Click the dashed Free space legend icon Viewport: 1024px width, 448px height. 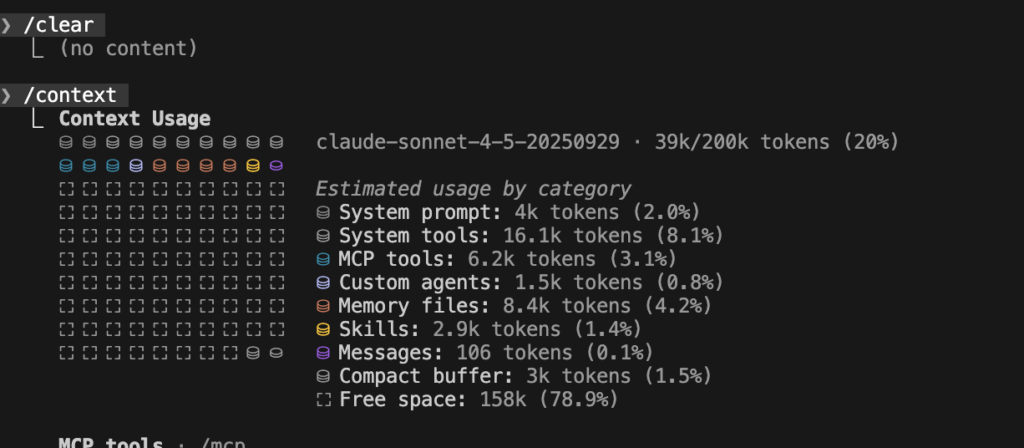[x=323, y=400]
